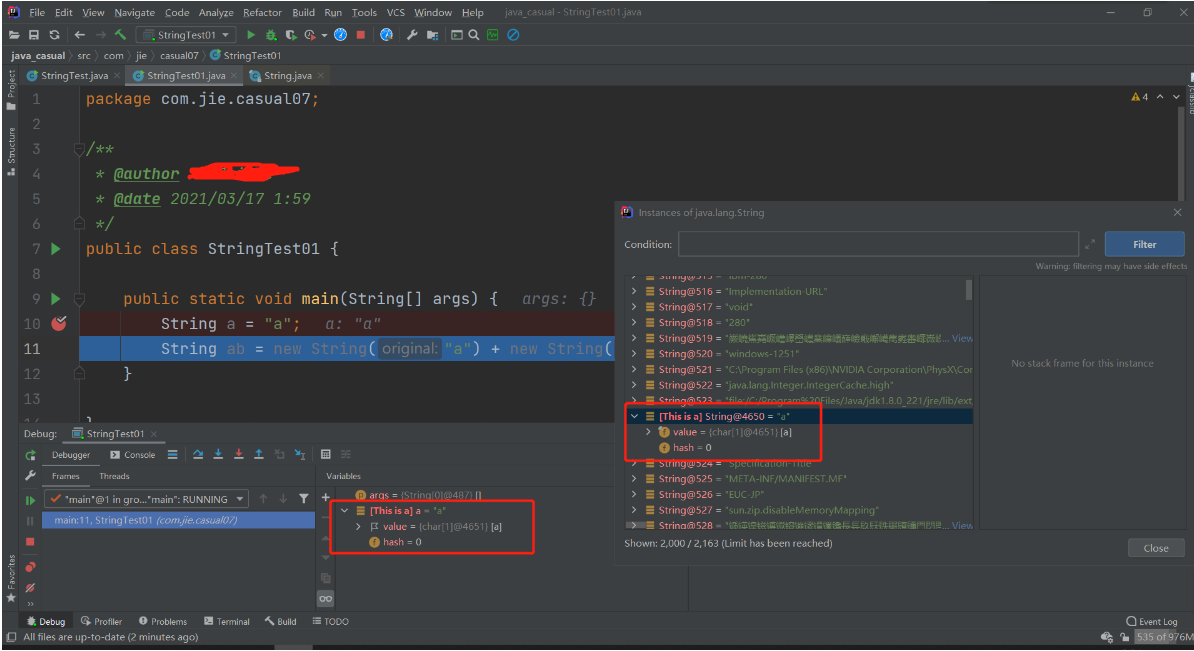Open the Event Log
The width and height of the screenshot is (1194, 651).
[x=1151, y=621]
